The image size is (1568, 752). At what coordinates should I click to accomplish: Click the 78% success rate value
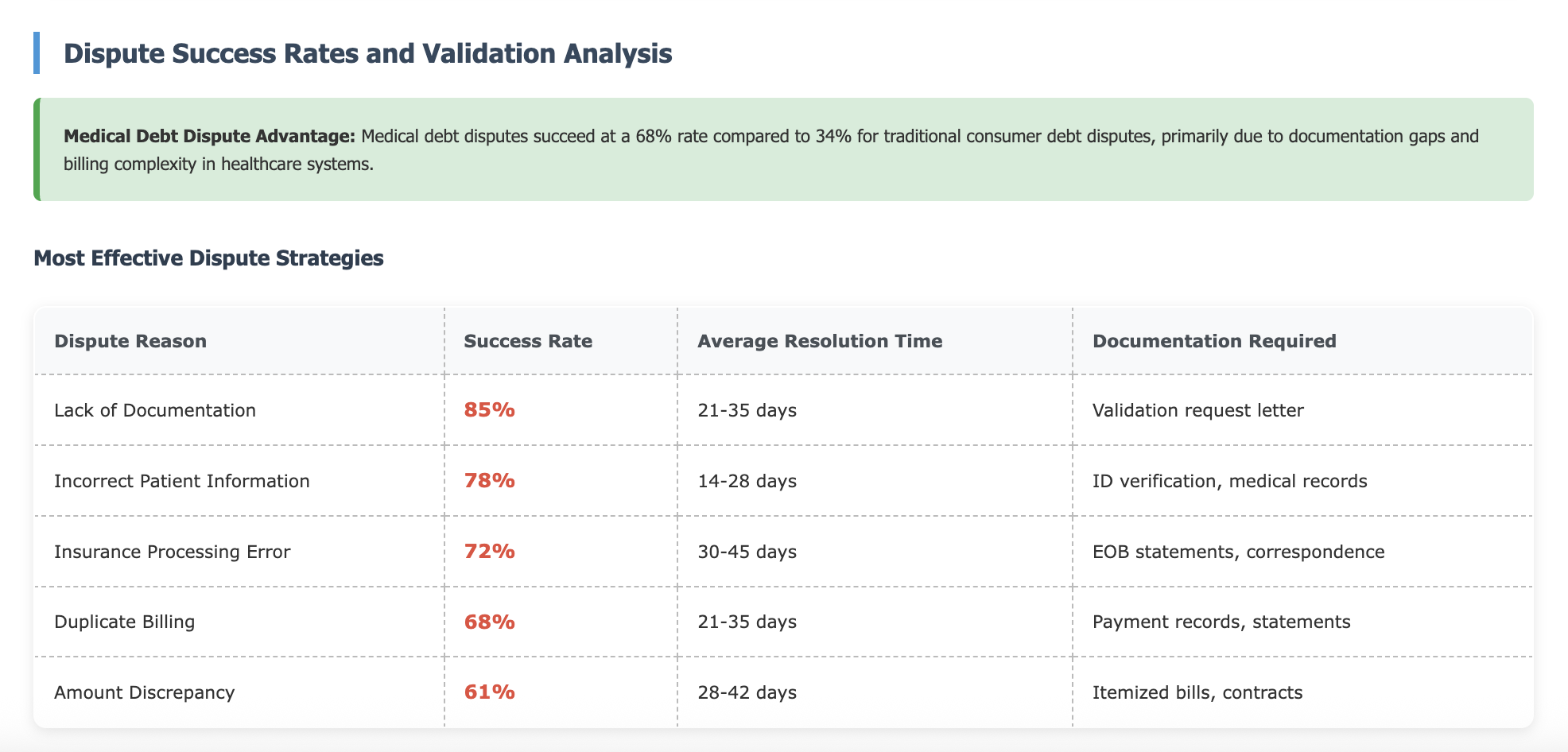click(490, 481)
